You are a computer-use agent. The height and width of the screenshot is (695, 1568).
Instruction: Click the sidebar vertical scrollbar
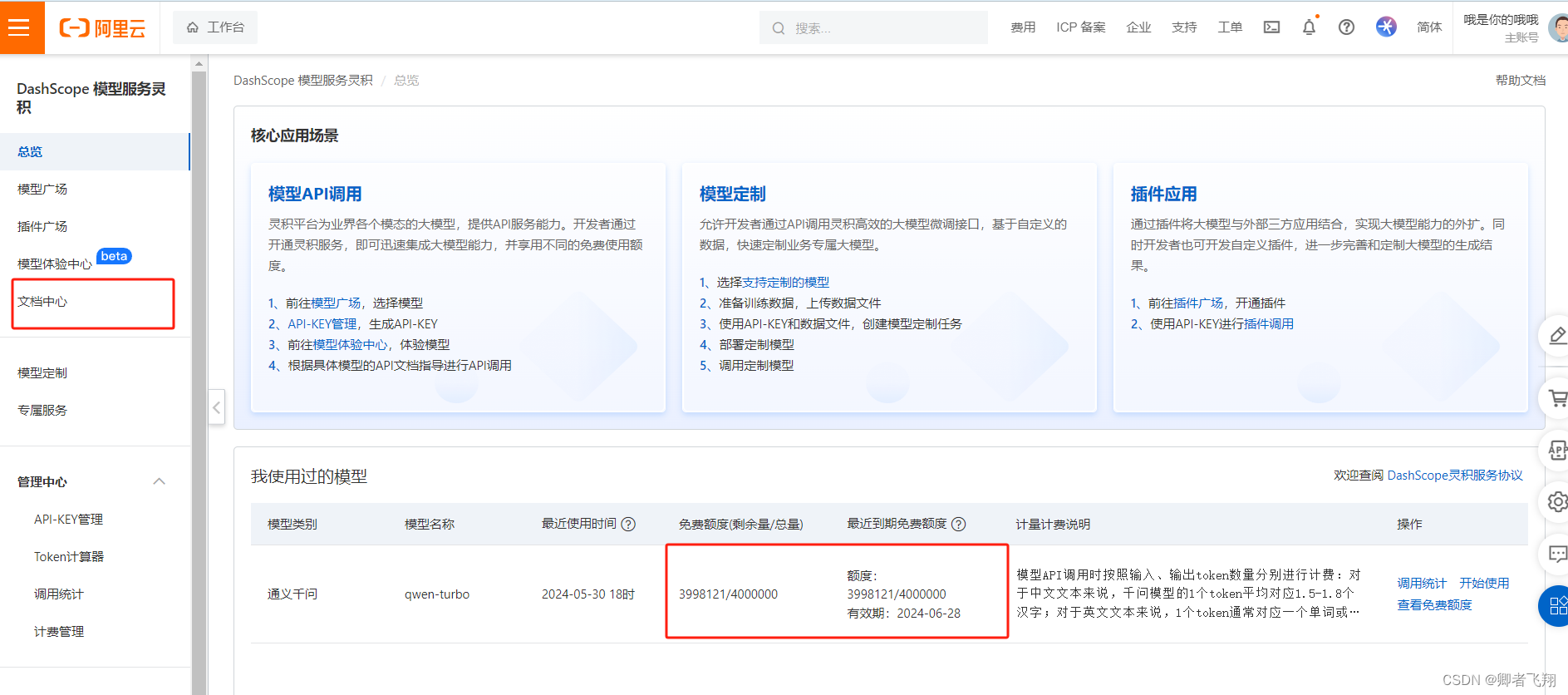[199, 382]
